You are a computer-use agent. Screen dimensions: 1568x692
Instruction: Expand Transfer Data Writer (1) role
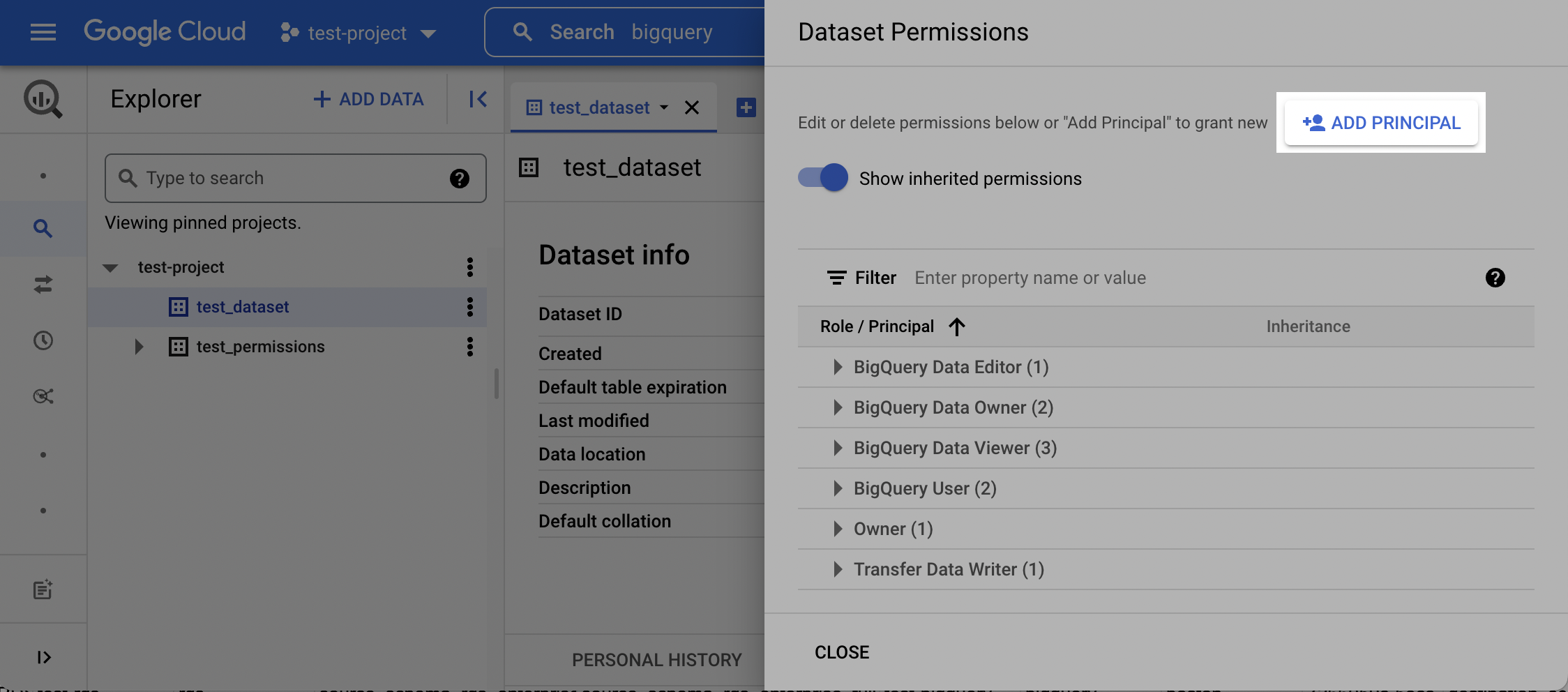838,569
